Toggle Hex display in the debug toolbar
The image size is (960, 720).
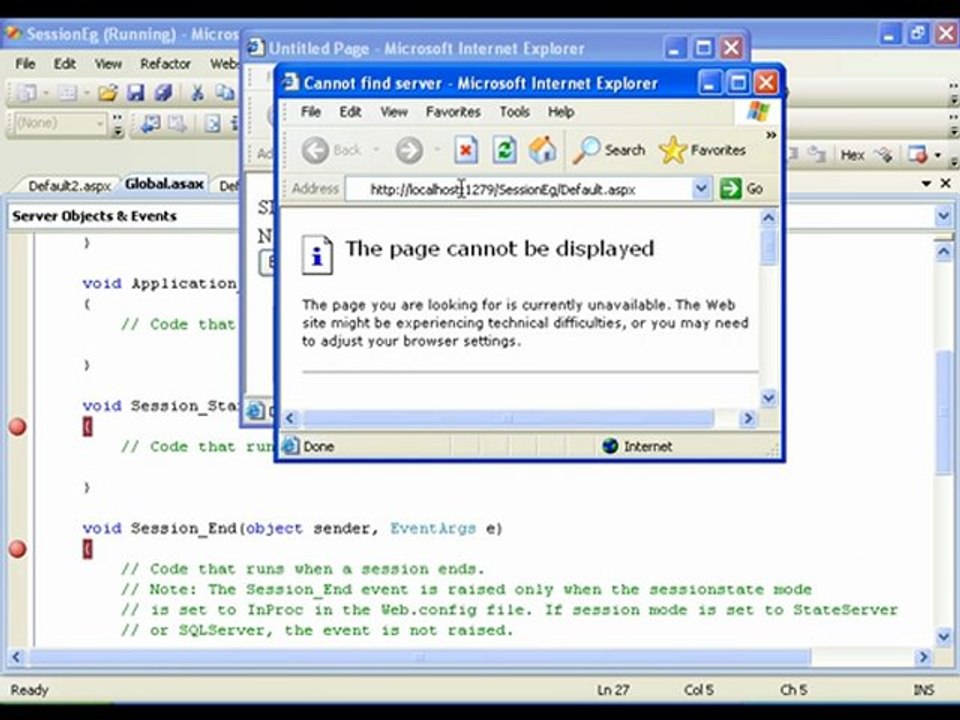click(852, 156)
